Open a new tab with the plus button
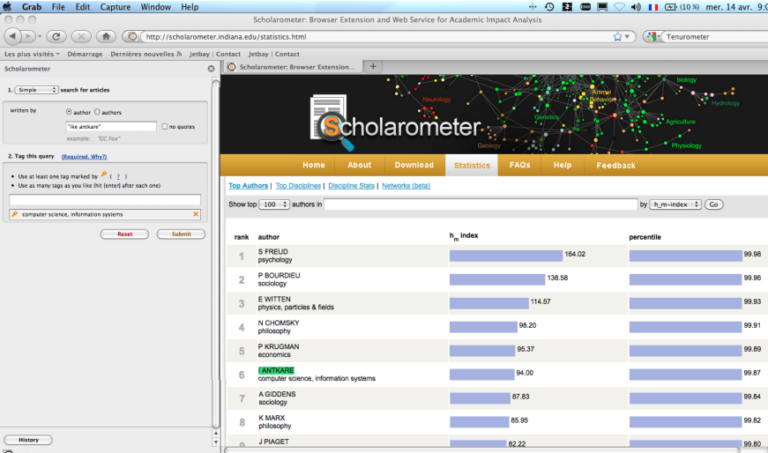768x453 pixels. 373,67
